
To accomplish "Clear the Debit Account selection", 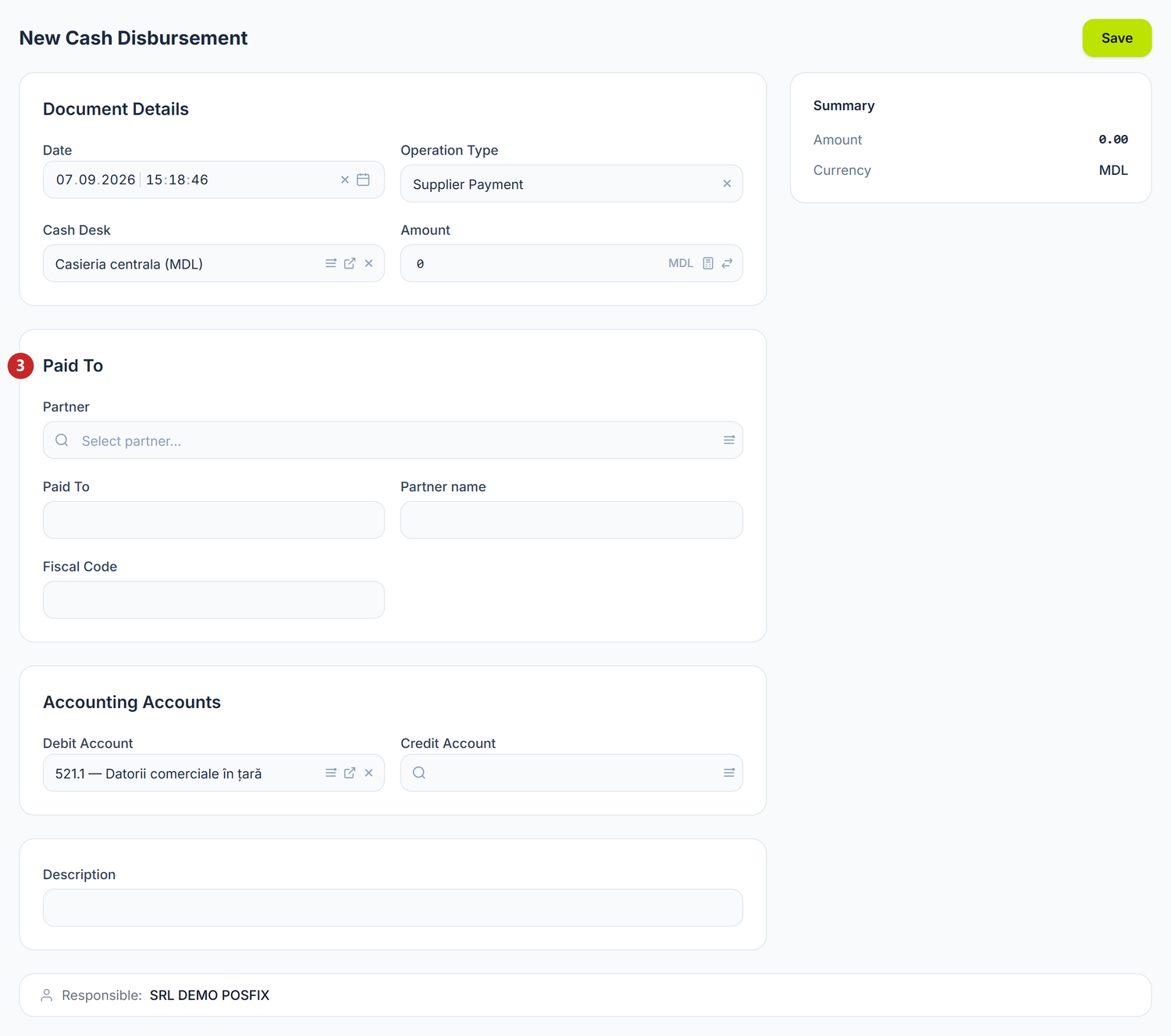I will point(368,773).
